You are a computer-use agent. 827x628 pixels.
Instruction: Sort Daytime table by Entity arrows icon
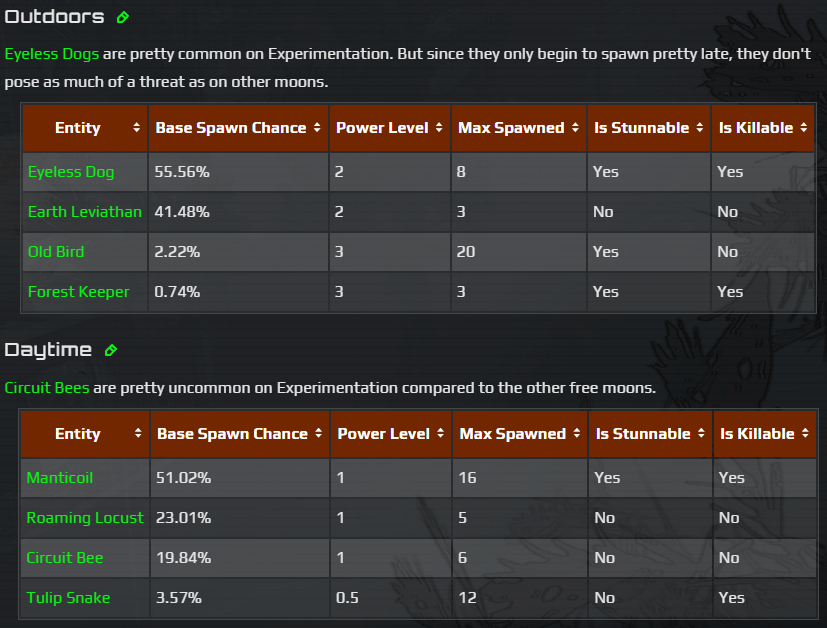tap(136, 434)
